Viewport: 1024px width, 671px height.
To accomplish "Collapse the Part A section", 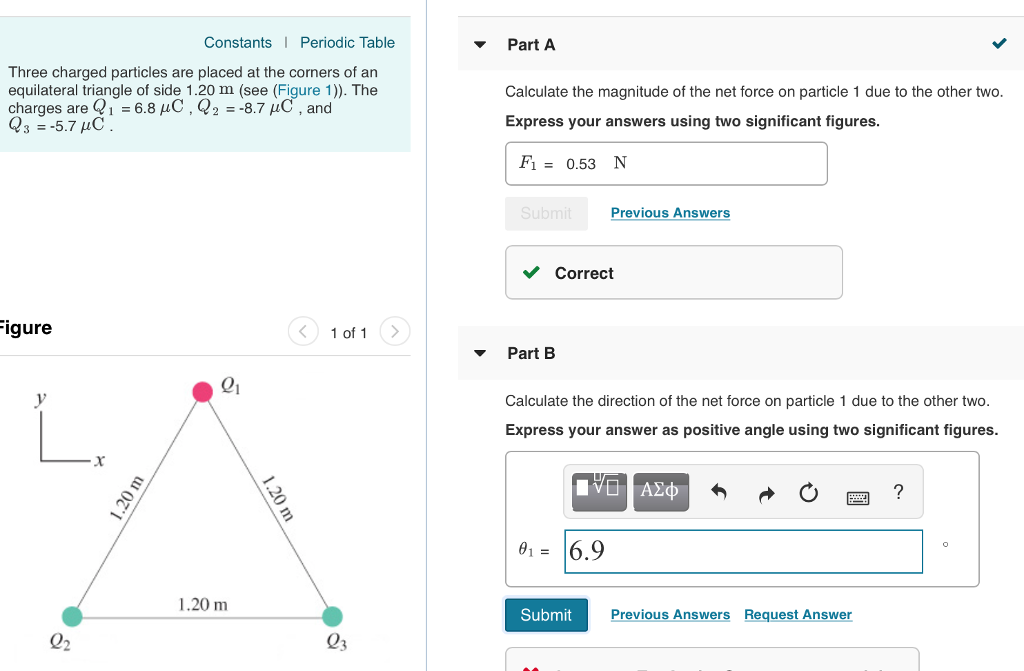I will pos(478,44).
